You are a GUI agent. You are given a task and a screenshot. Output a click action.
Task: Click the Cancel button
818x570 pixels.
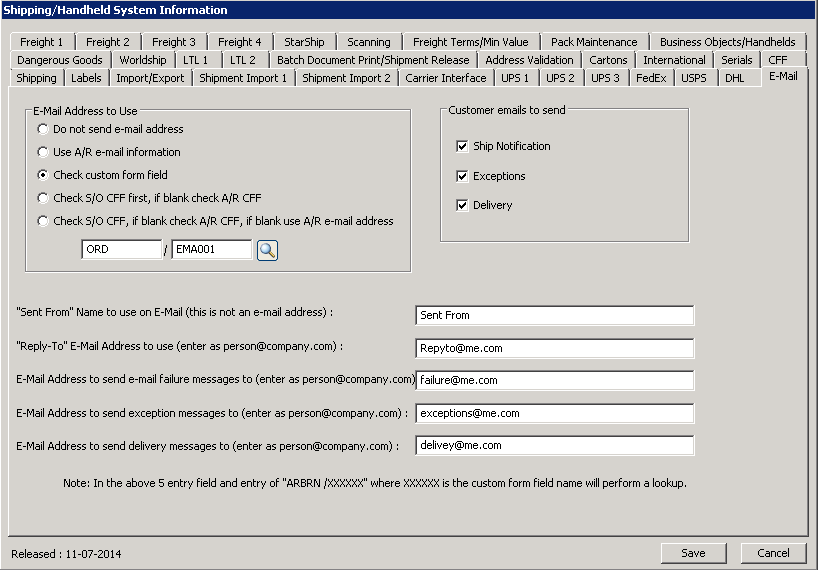point(772,553)
